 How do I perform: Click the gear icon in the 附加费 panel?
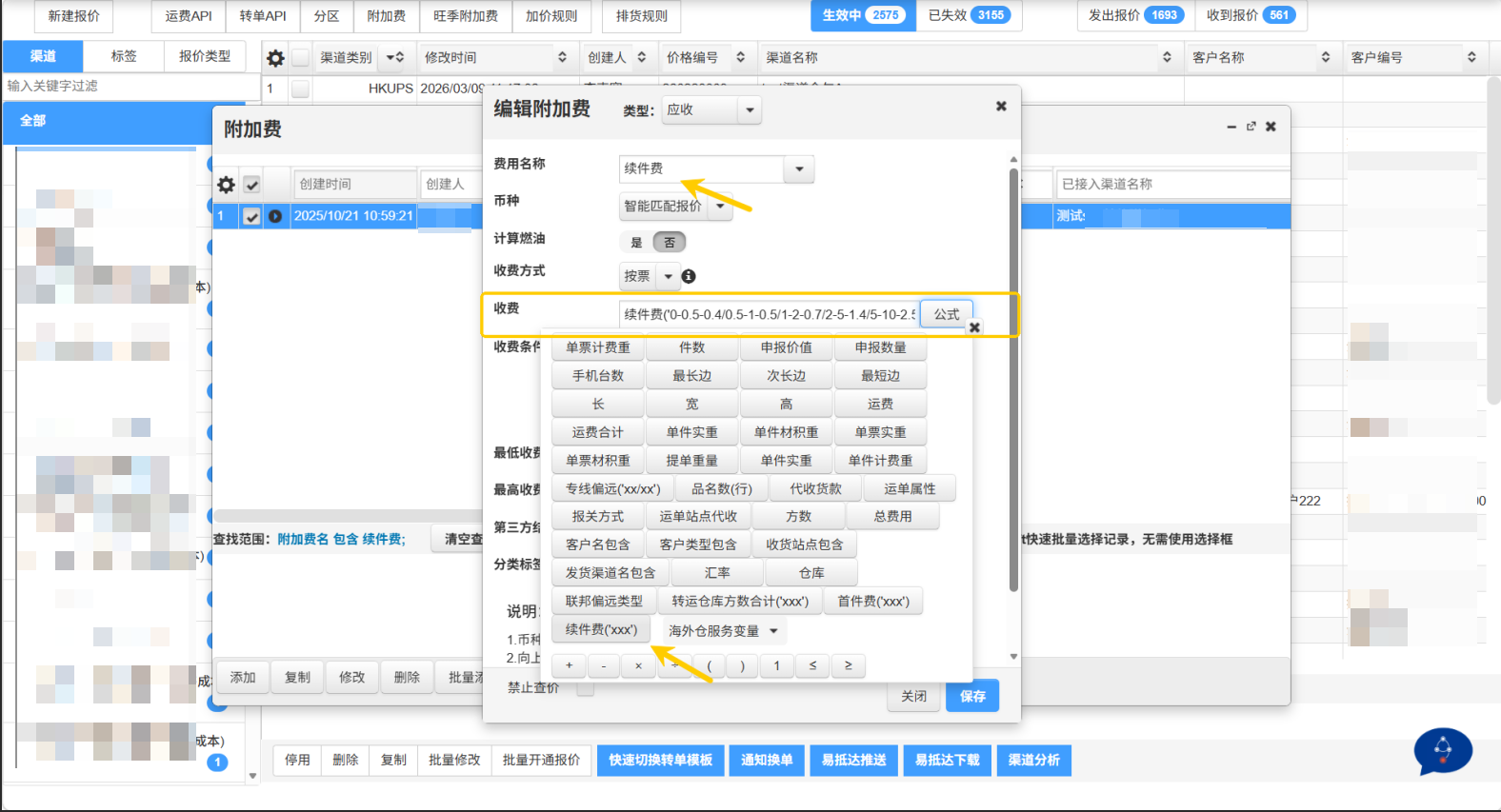pos(226,185)
